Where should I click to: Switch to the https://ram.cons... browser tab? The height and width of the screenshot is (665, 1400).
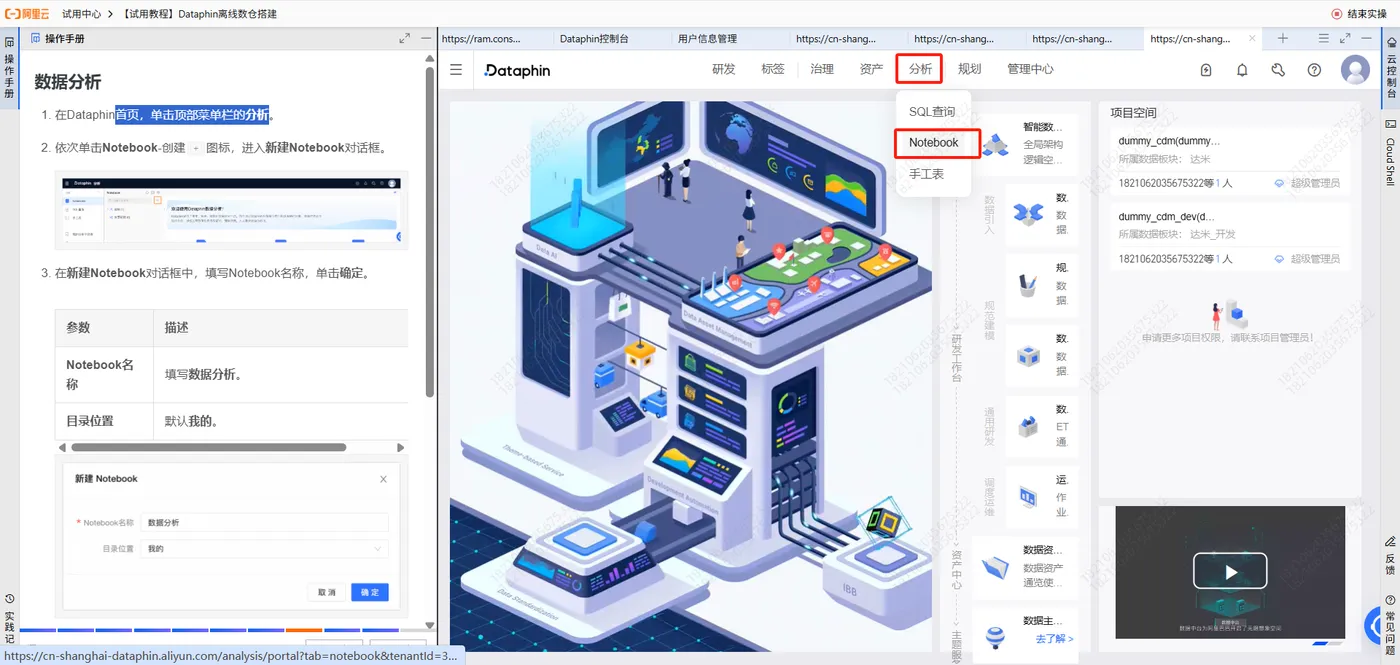(481, 39)
